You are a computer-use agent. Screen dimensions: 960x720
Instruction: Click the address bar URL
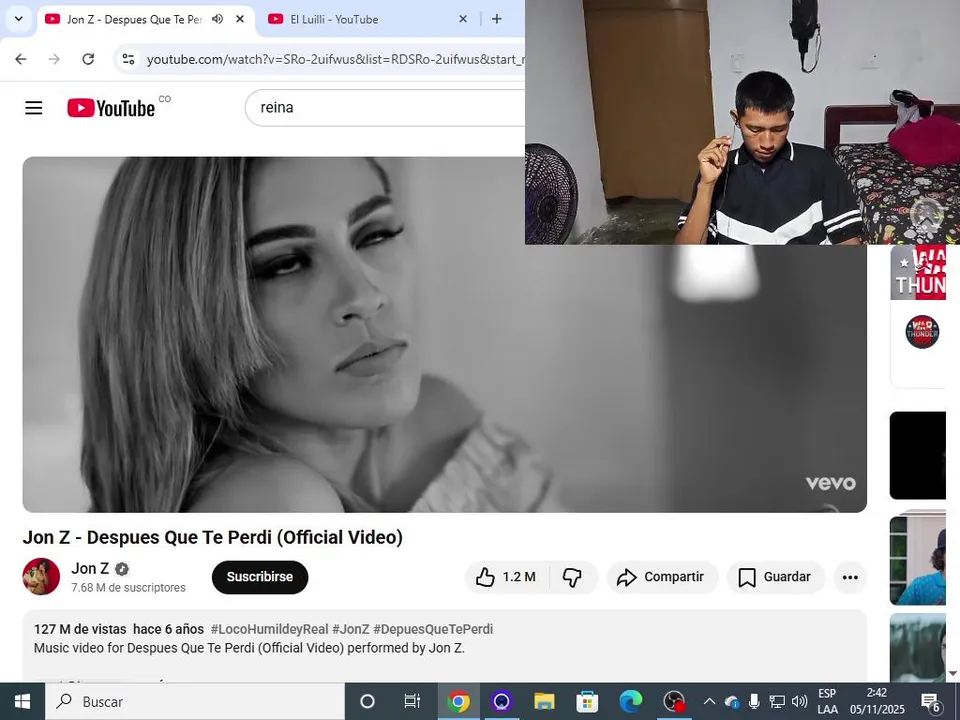click(336, 59)
